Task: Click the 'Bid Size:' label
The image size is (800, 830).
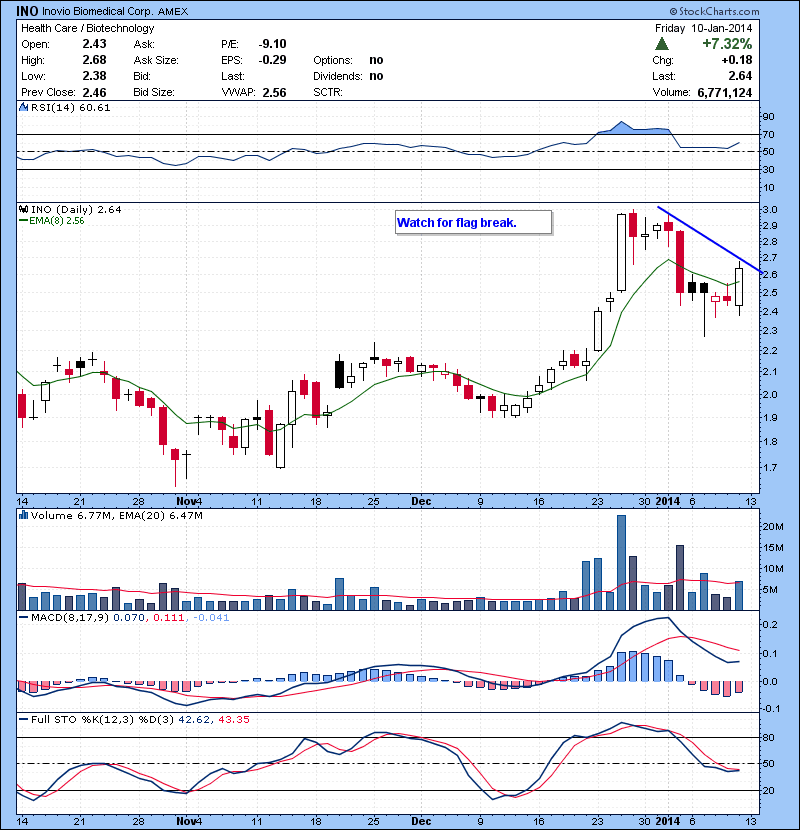Action: [154, 92]
